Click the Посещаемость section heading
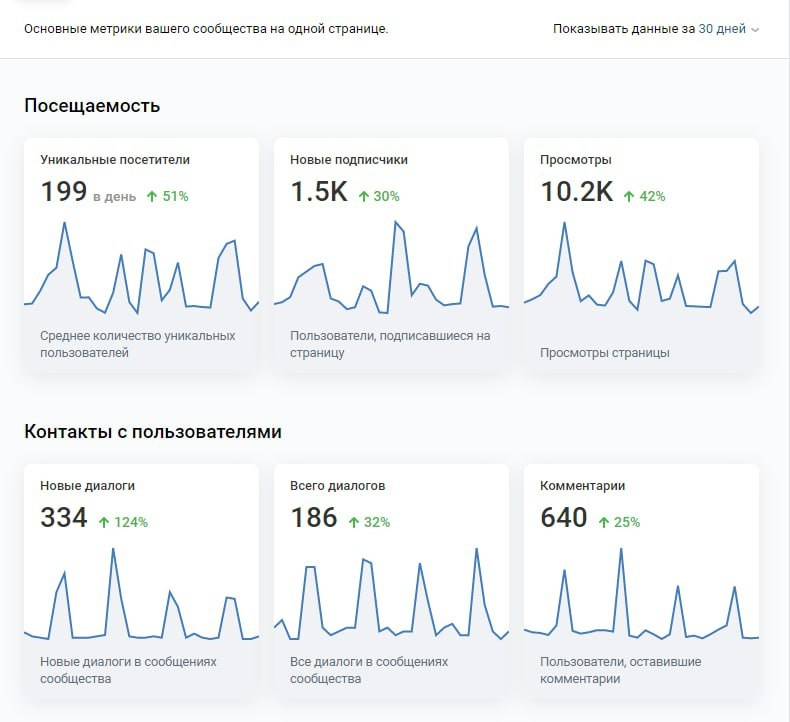 92,106
